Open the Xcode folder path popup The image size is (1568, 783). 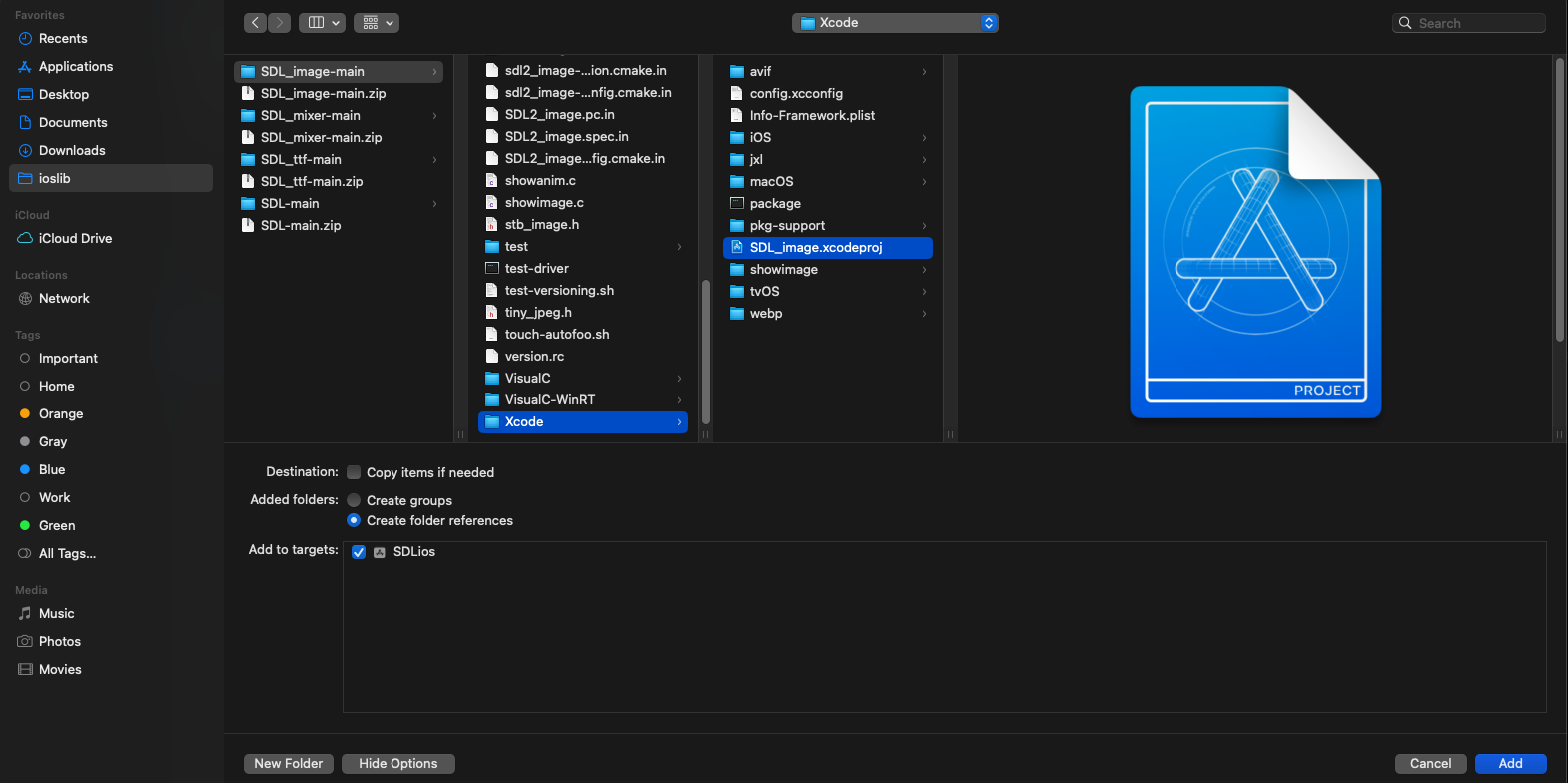pos(895,23)
